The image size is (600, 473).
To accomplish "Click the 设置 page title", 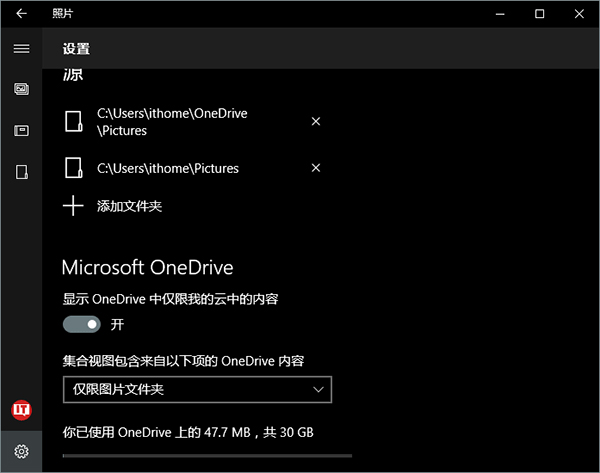I will [76, 49].
